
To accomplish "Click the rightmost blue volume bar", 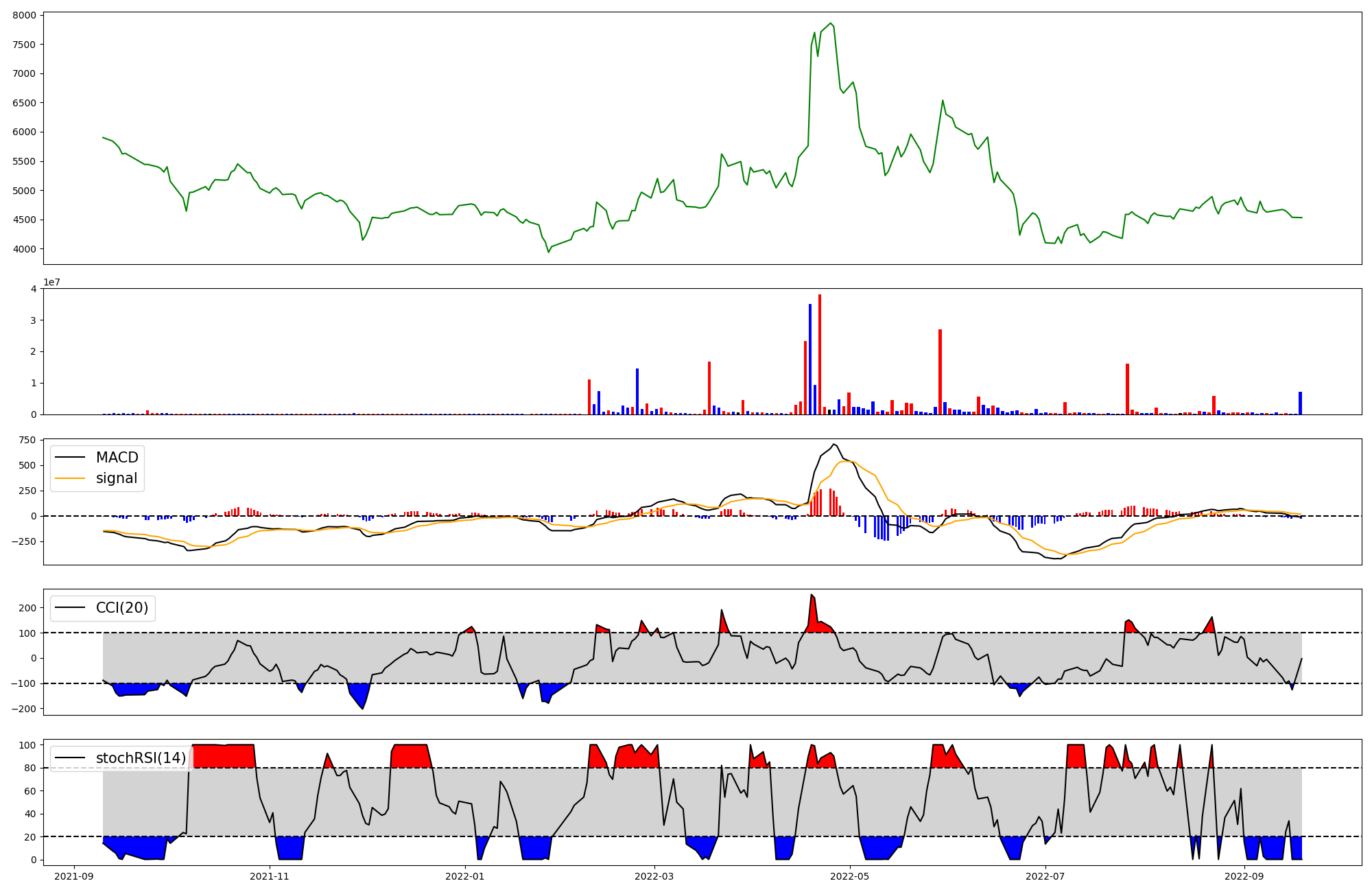I will [1300, 403].
